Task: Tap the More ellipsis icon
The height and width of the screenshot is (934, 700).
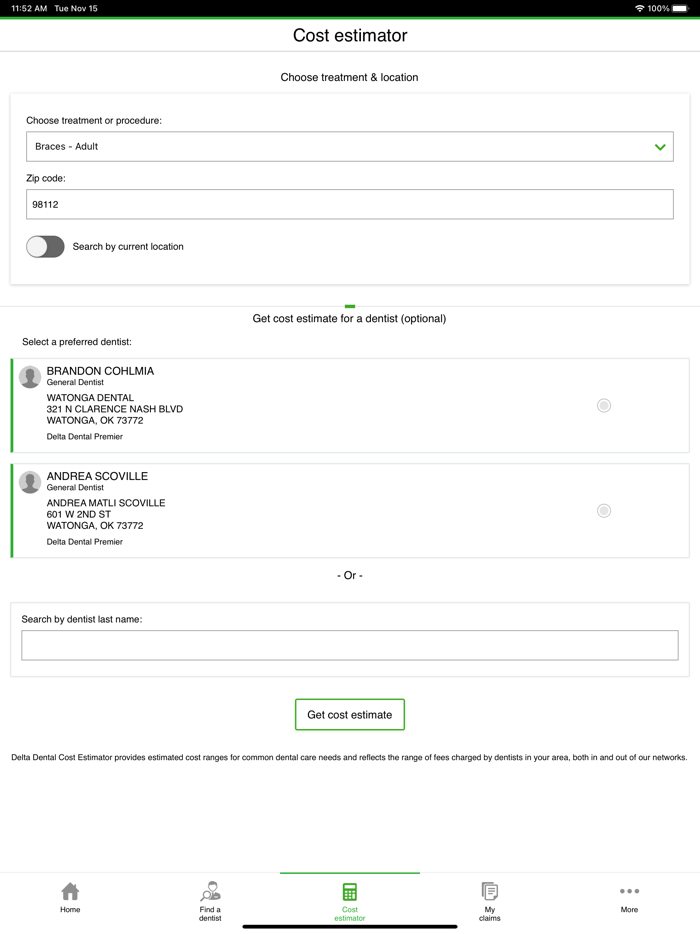Action: (x=629, y=891)
